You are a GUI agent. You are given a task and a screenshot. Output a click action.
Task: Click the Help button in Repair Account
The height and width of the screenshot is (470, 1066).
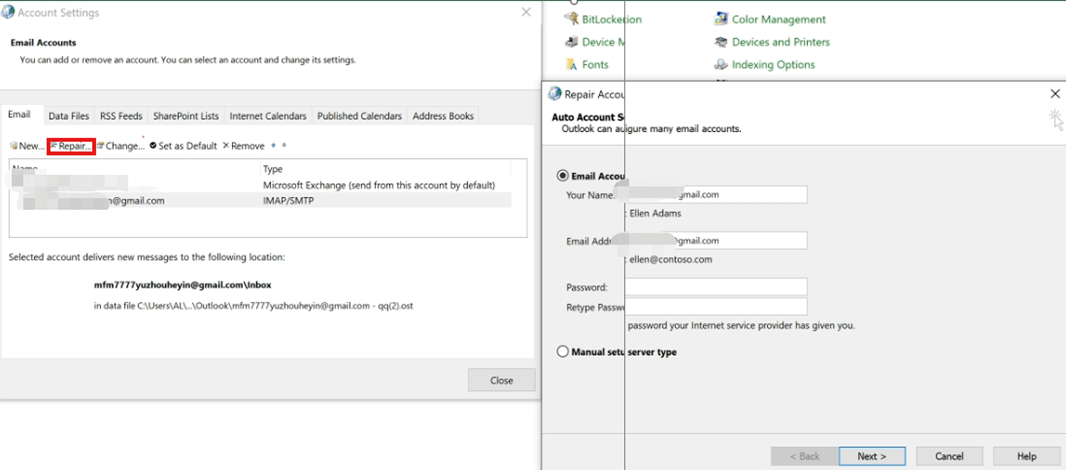(1027, 456)
